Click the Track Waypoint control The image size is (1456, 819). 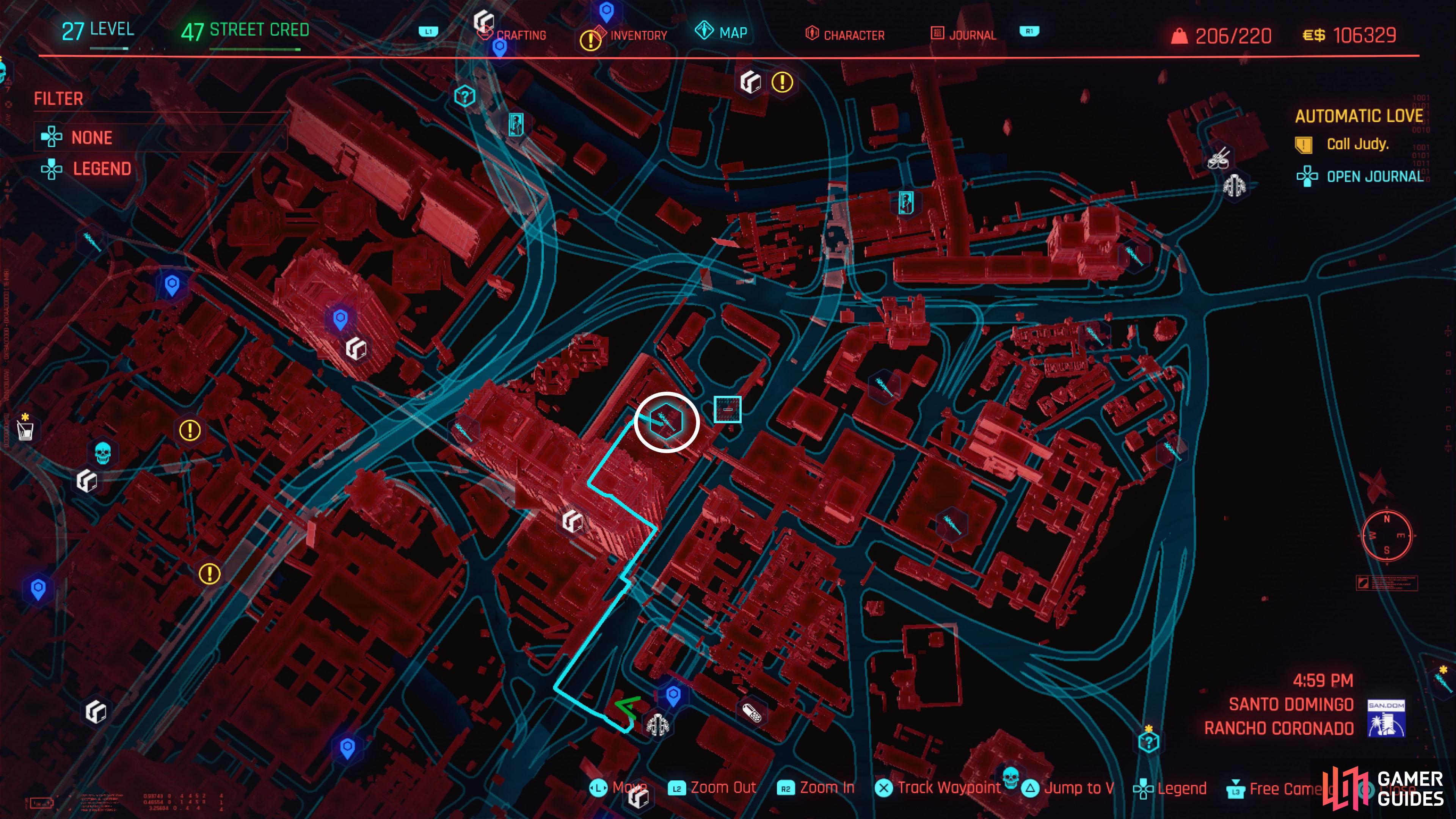point(937,788)
